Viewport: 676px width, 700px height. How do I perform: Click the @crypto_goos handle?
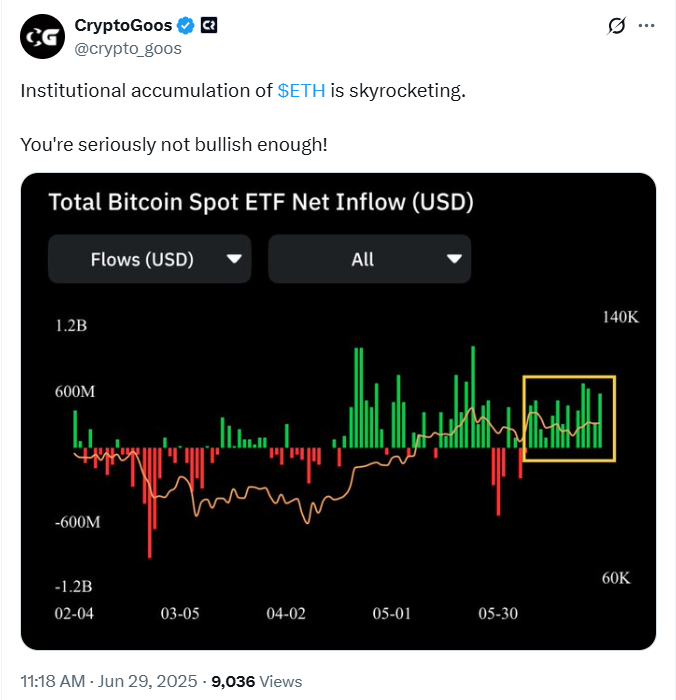(x=128, y=48)
